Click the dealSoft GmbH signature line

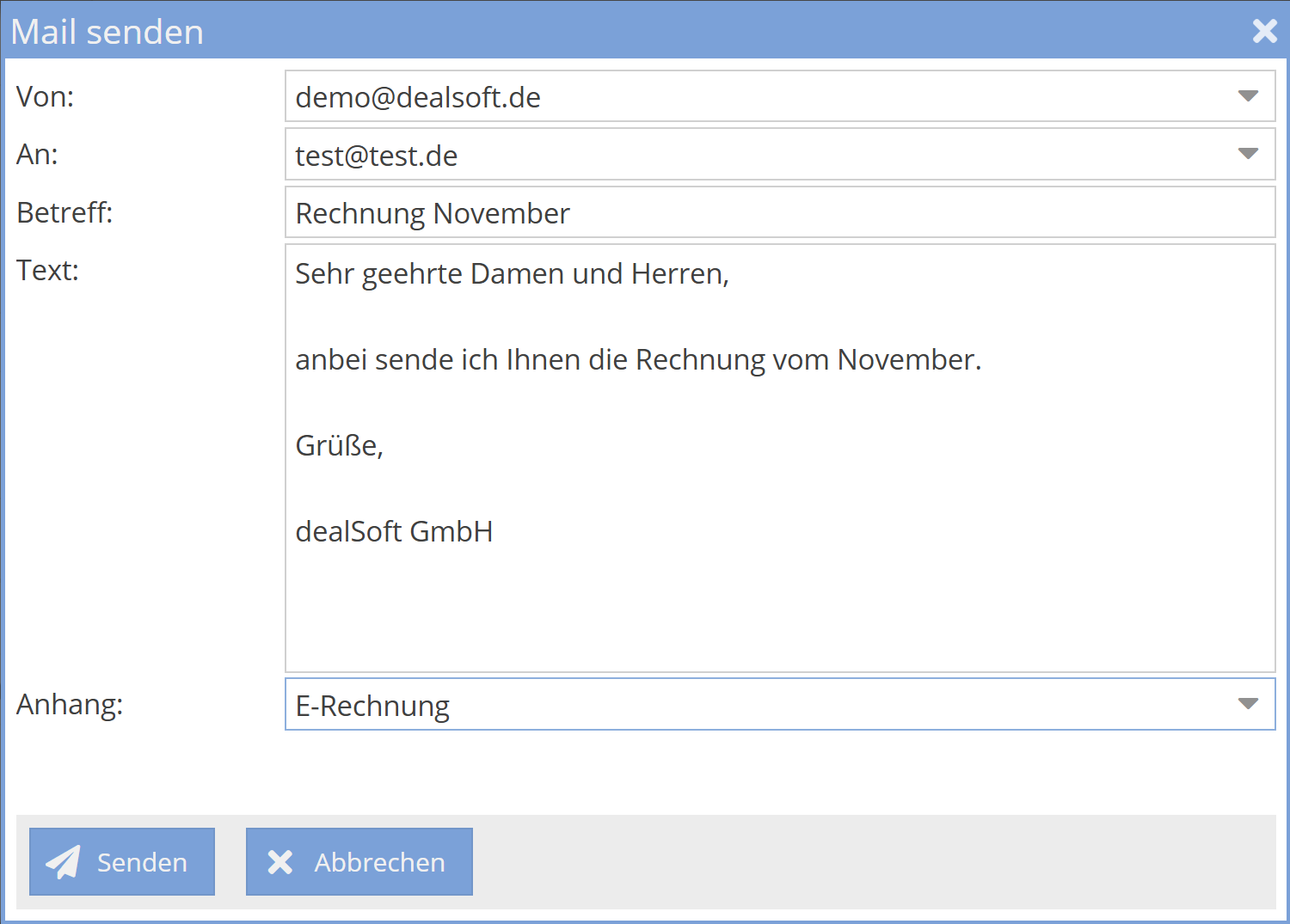[x=394, y=531]
